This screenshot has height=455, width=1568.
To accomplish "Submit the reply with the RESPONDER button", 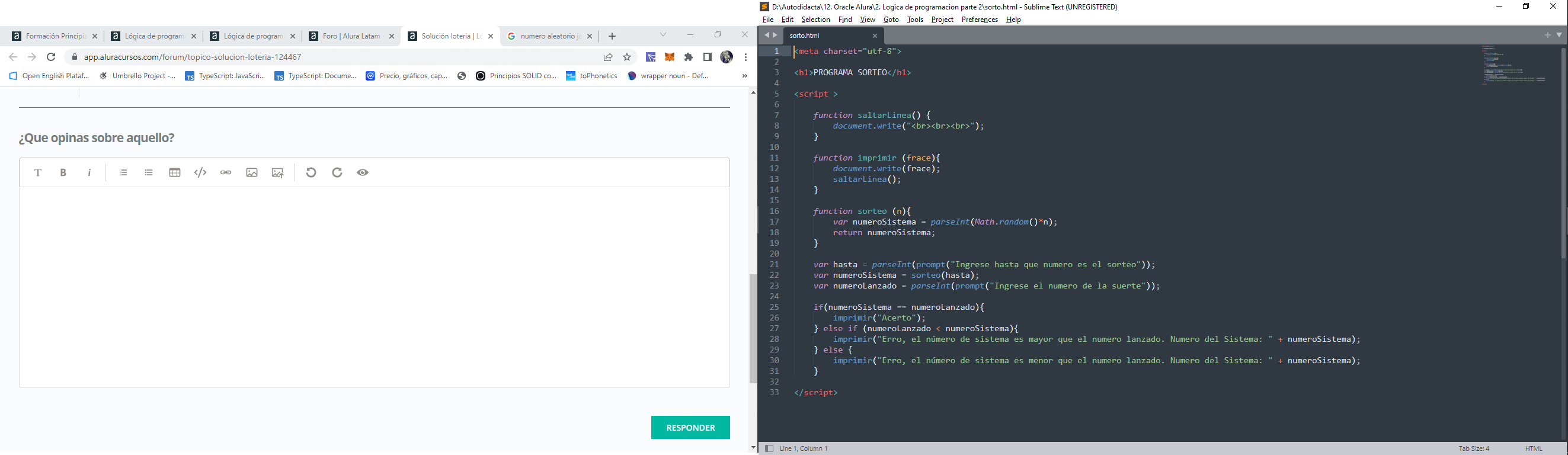I will click(690, 428).
